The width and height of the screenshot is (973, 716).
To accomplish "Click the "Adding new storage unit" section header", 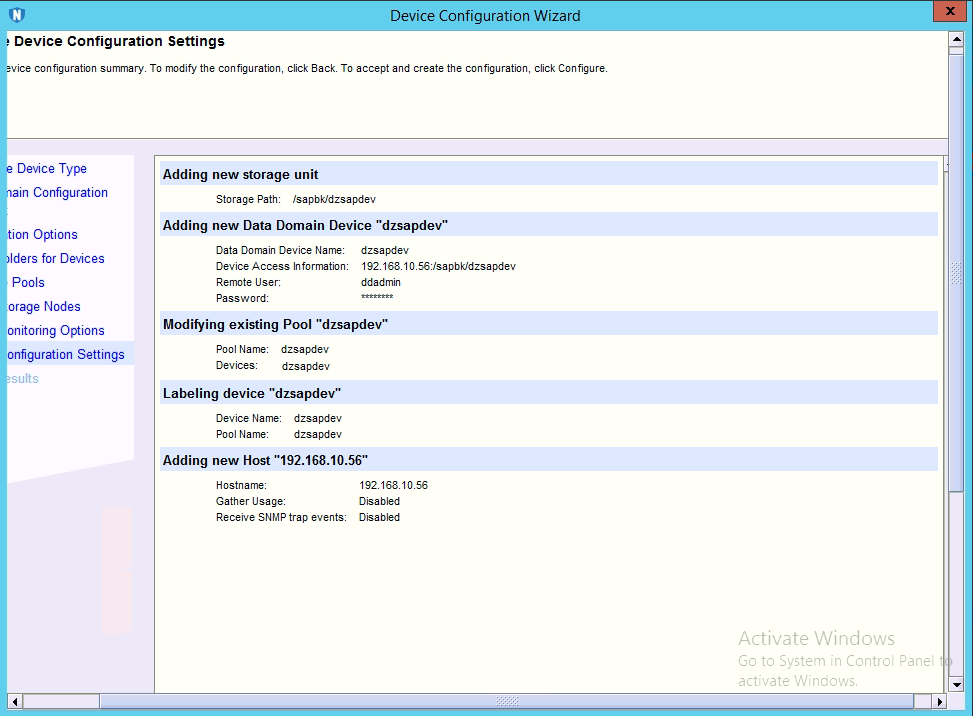I will tap(241, 175).
